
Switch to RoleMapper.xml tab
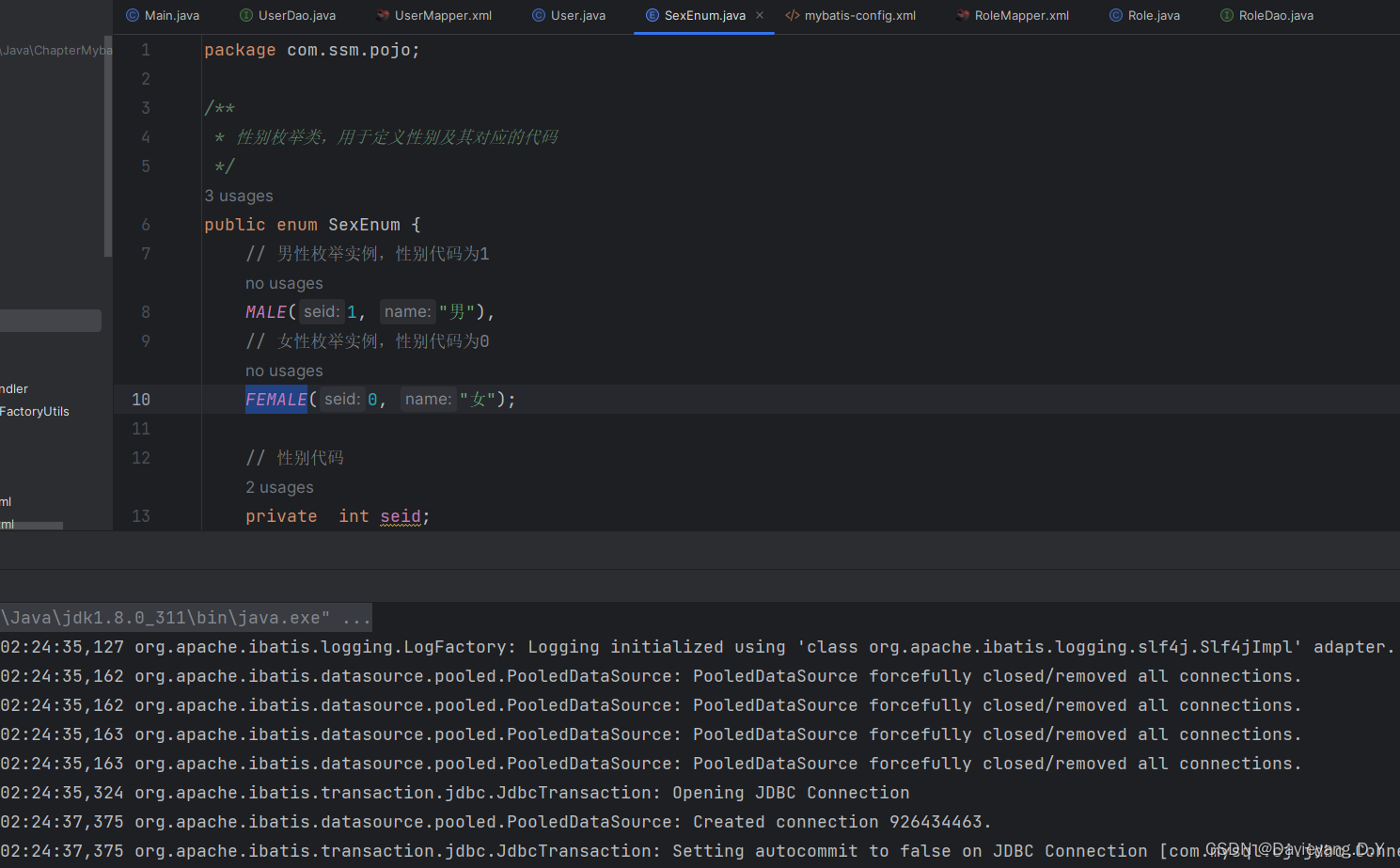pyautogui.click(x=1013, y=16)
